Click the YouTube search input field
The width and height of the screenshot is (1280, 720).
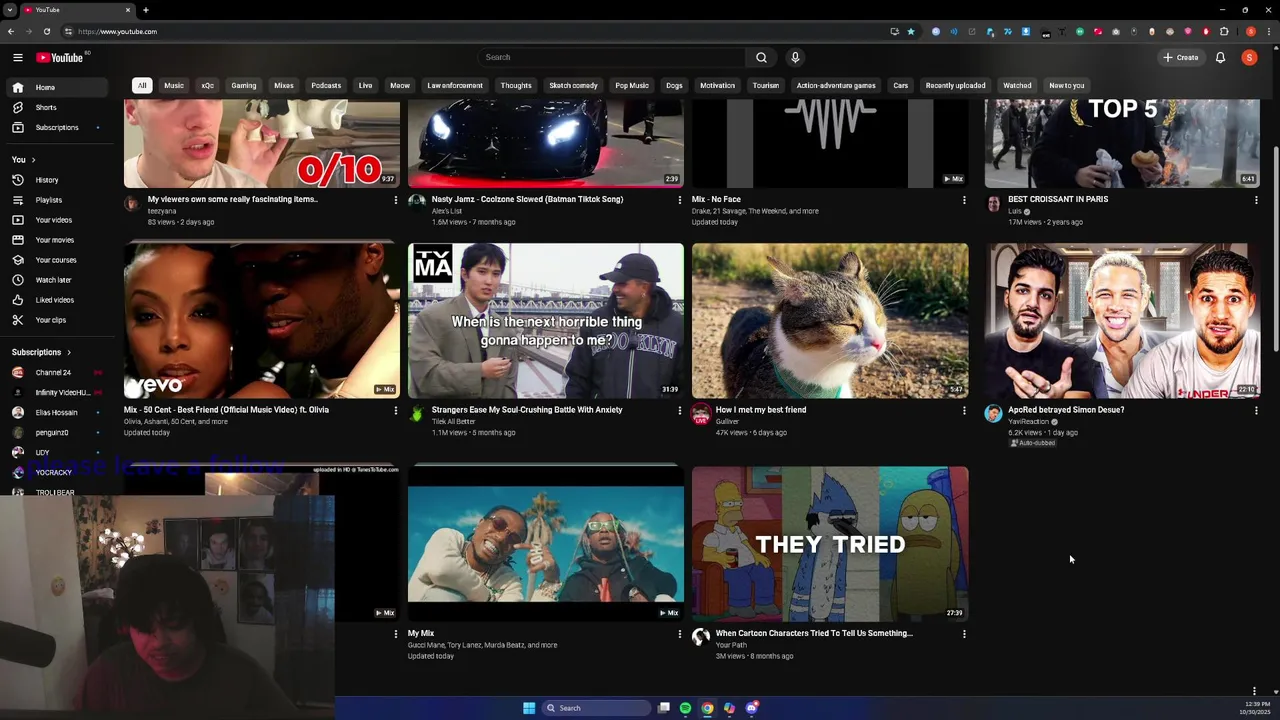pos(612,57)
